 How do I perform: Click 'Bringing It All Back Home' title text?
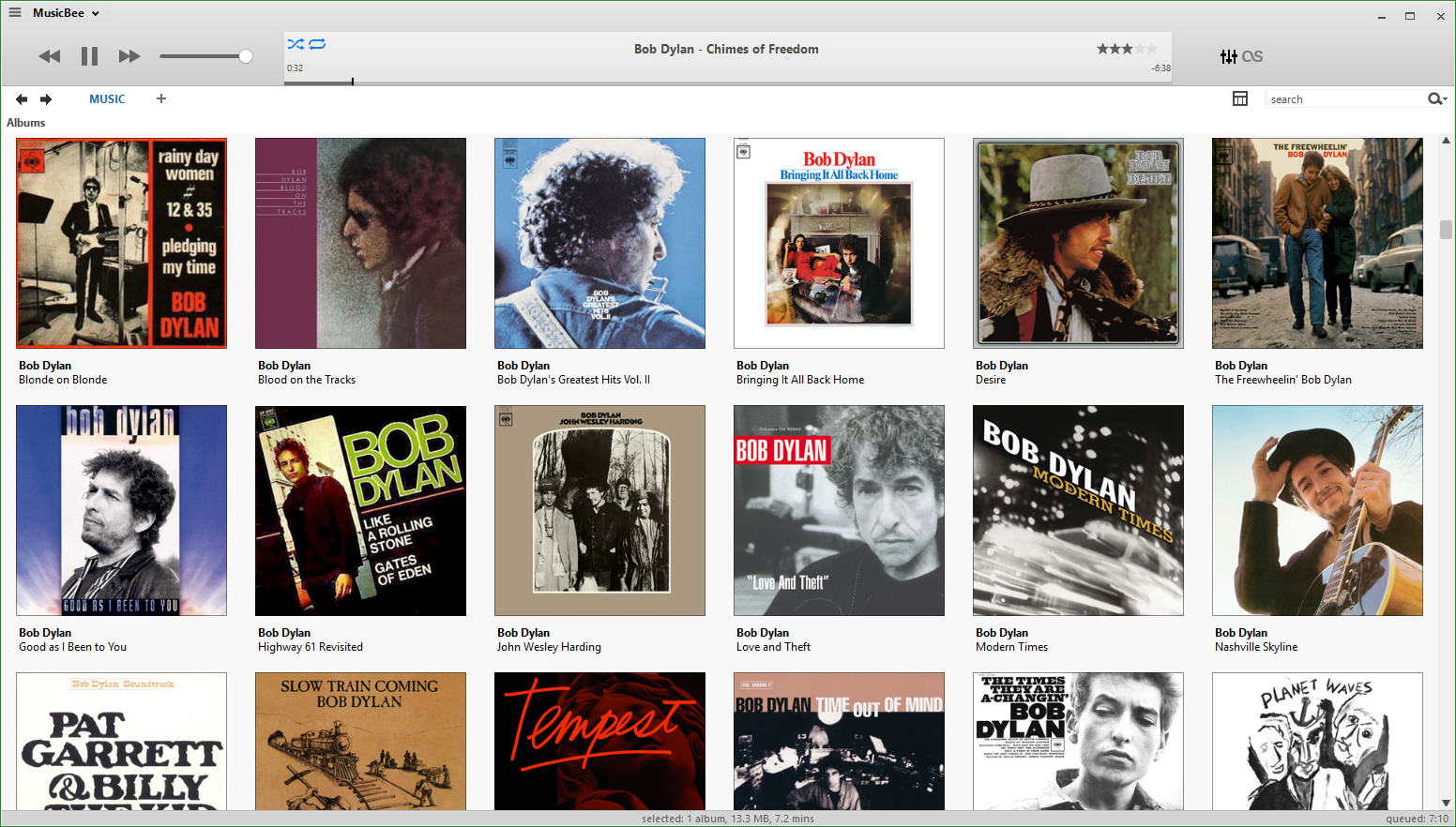point(800,380)
